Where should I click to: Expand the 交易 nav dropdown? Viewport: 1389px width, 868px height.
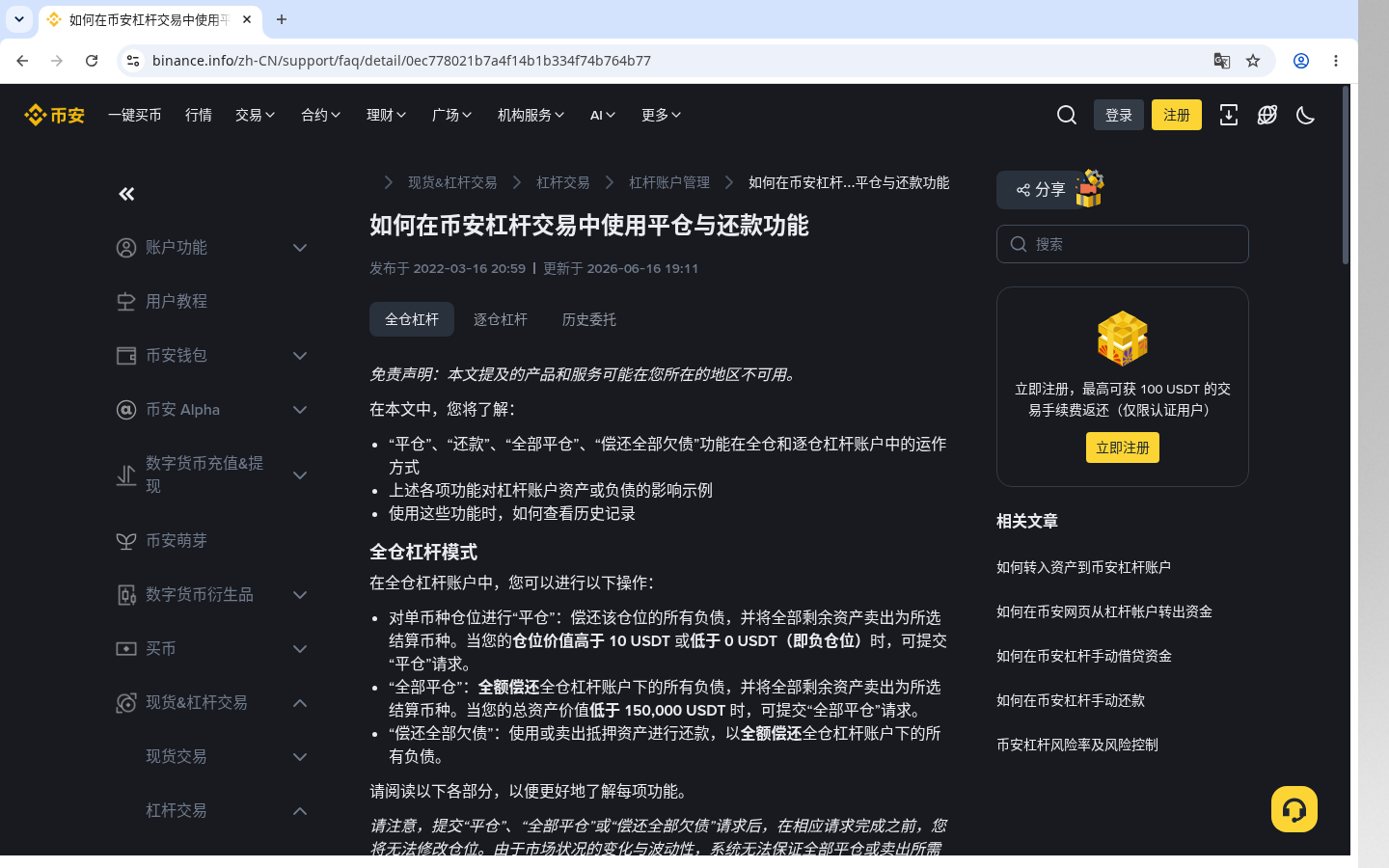(x=256, y=115)
